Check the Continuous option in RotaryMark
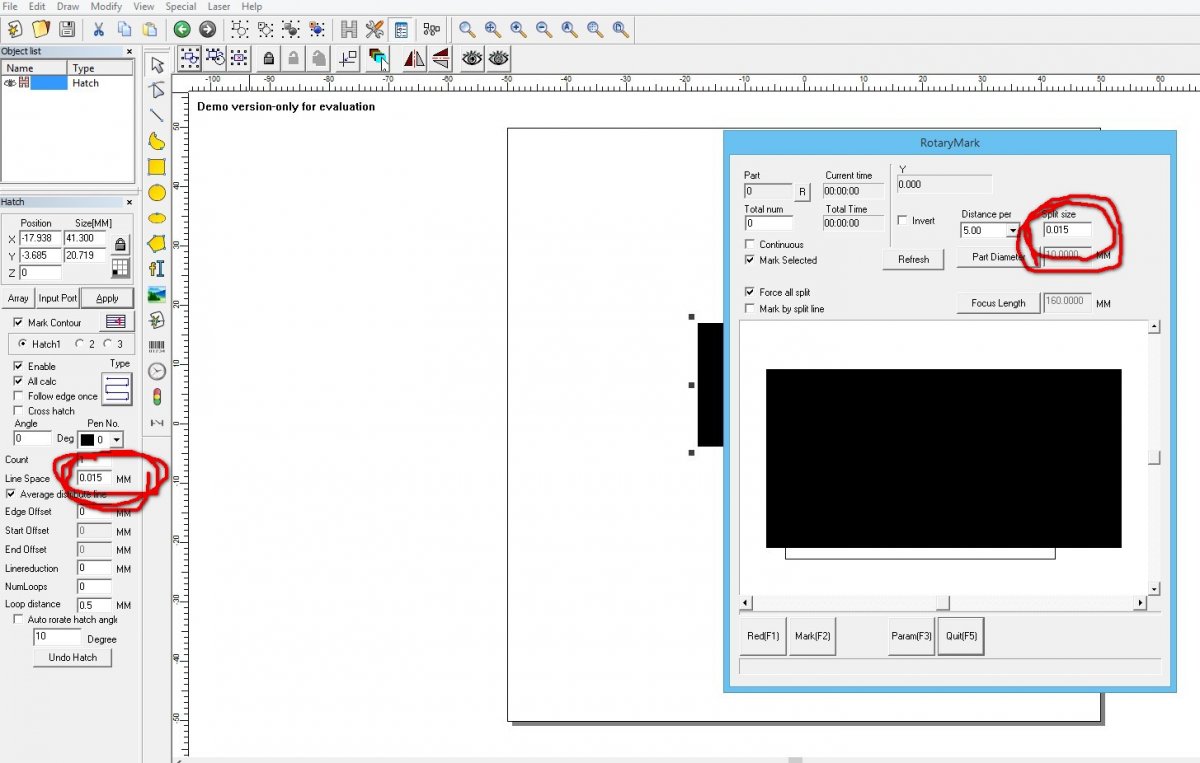1200x763 pixels. coord(751,244)
